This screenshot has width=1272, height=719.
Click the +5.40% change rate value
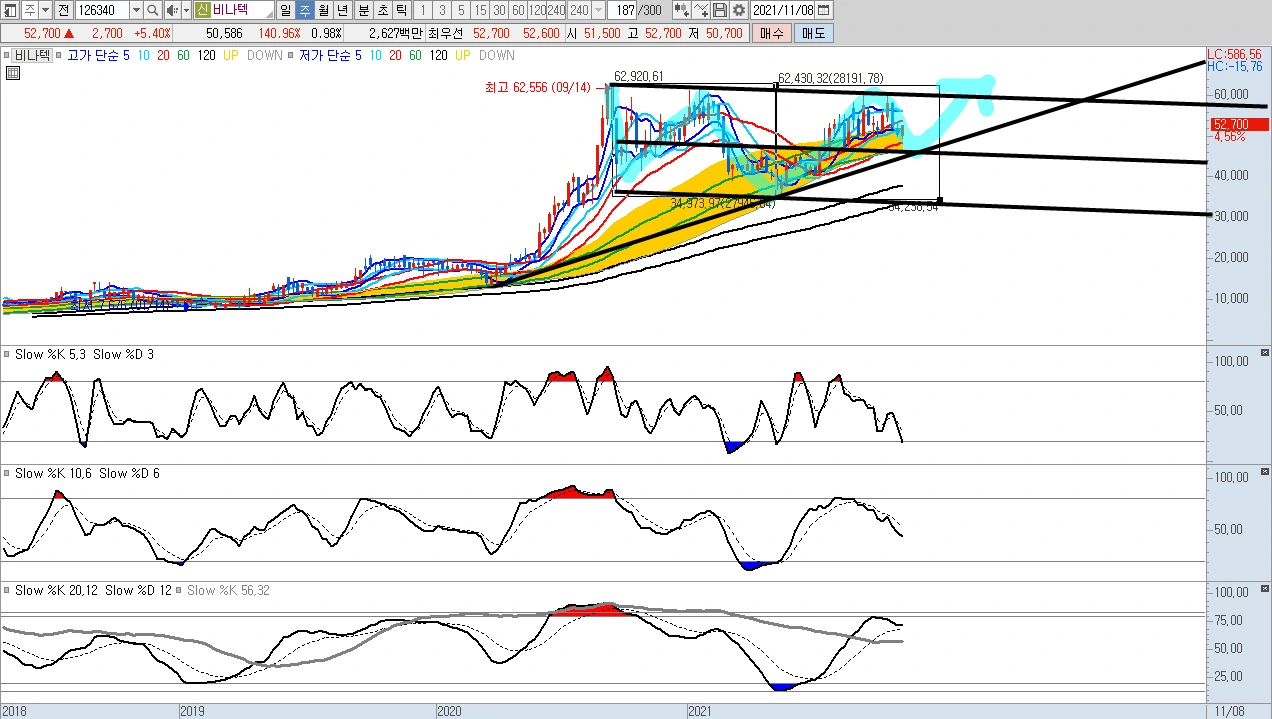point(155,33)
